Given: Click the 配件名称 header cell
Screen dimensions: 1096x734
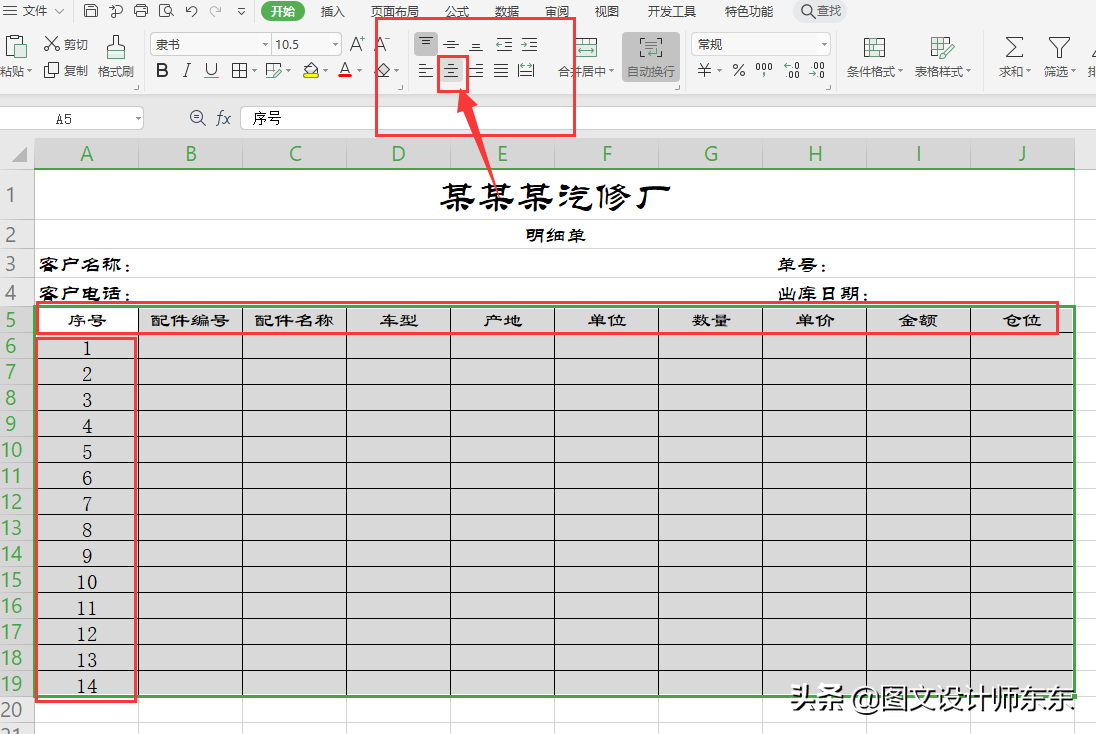Looking at the screenshot, I should 294,320.
